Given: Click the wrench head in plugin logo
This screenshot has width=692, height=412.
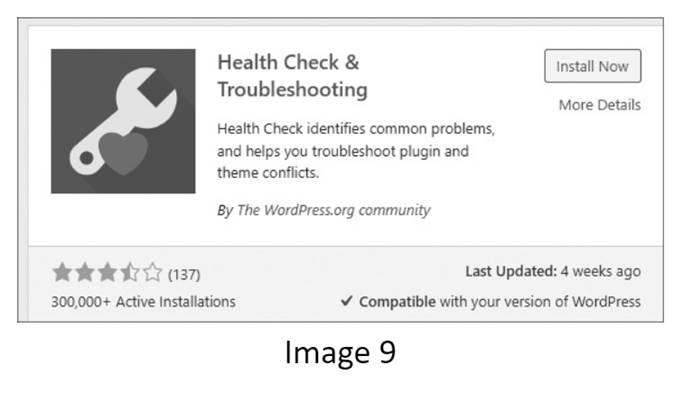Looking at the screenshot, I should [x=148, y=97].
